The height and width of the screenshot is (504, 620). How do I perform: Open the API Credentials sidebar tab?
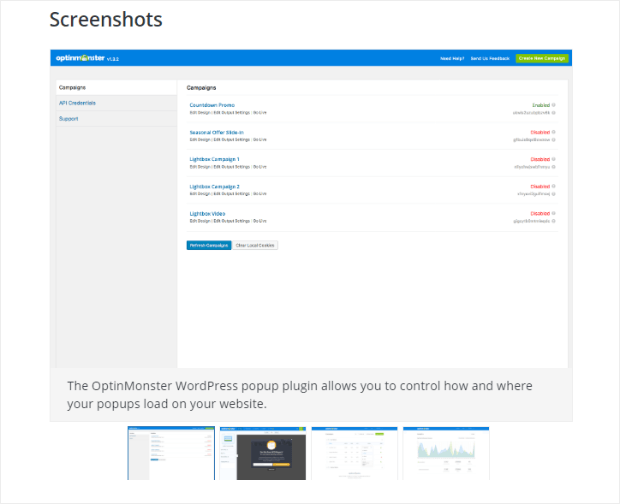pos(116,103)
